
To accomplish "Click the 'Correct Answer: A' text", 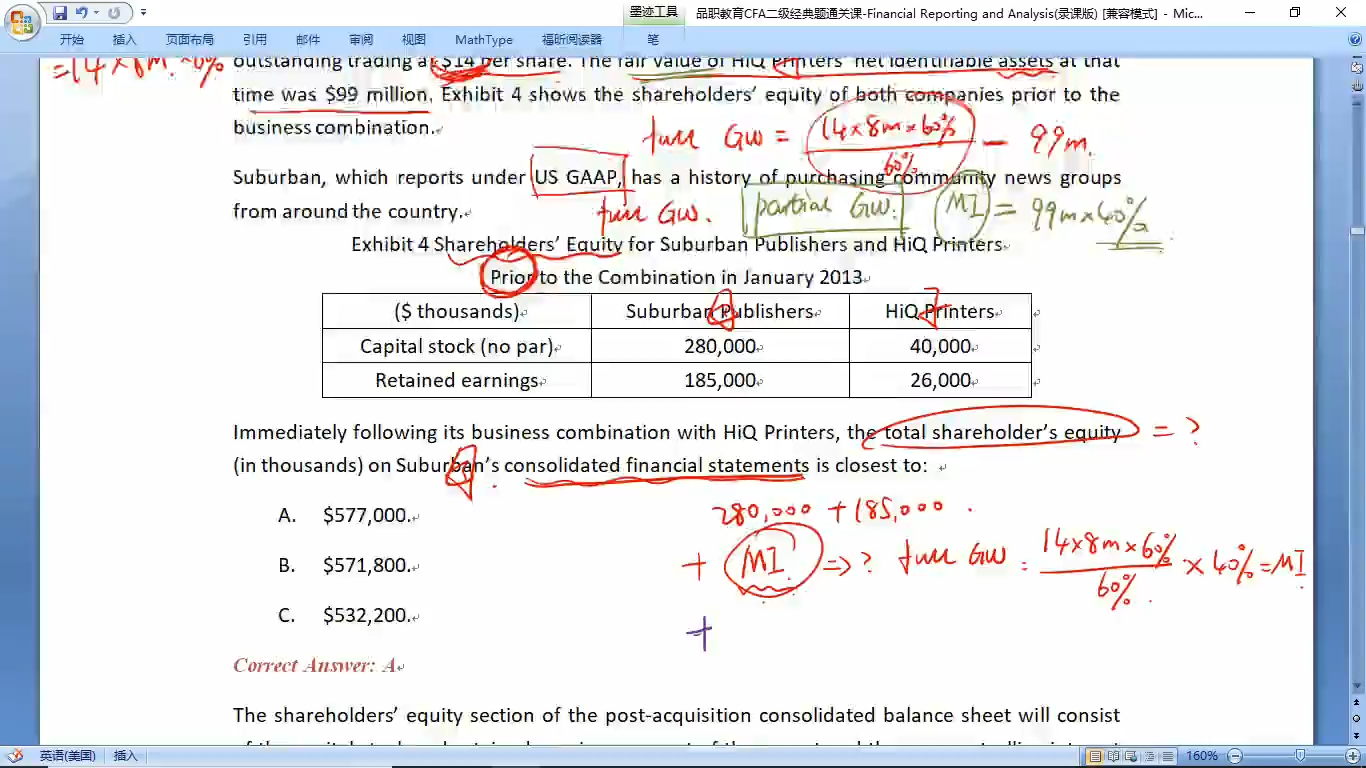I will (315, 666).
